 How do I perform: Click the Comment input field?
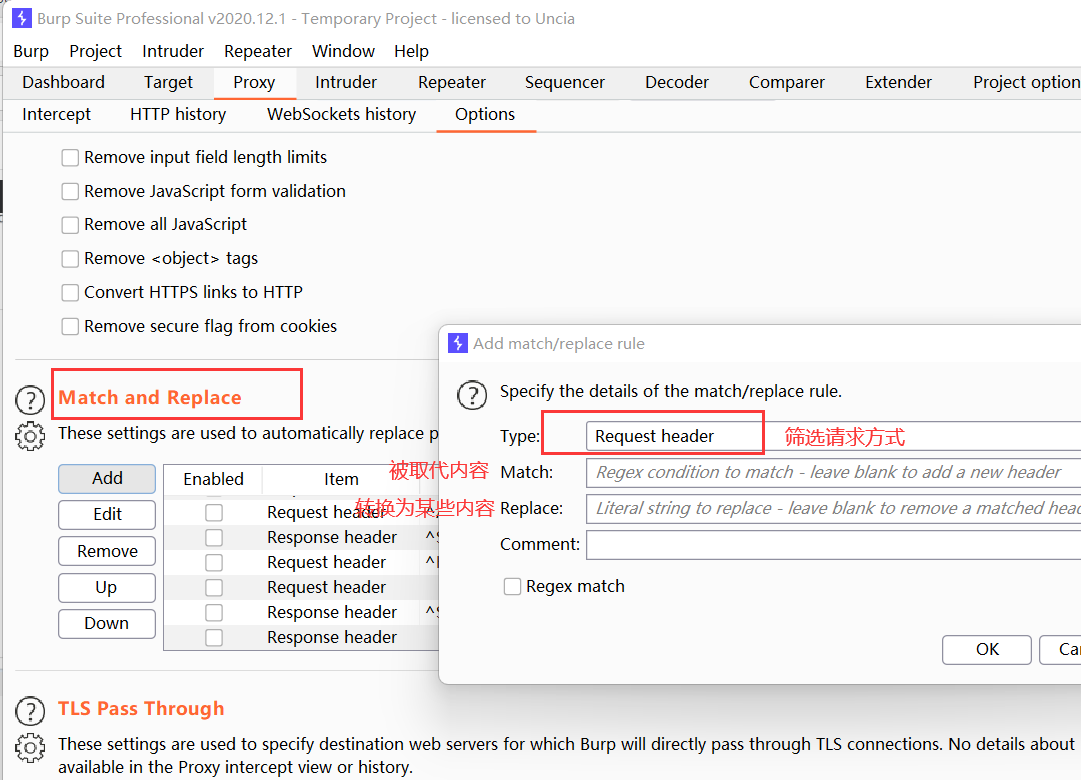point(834,544)
